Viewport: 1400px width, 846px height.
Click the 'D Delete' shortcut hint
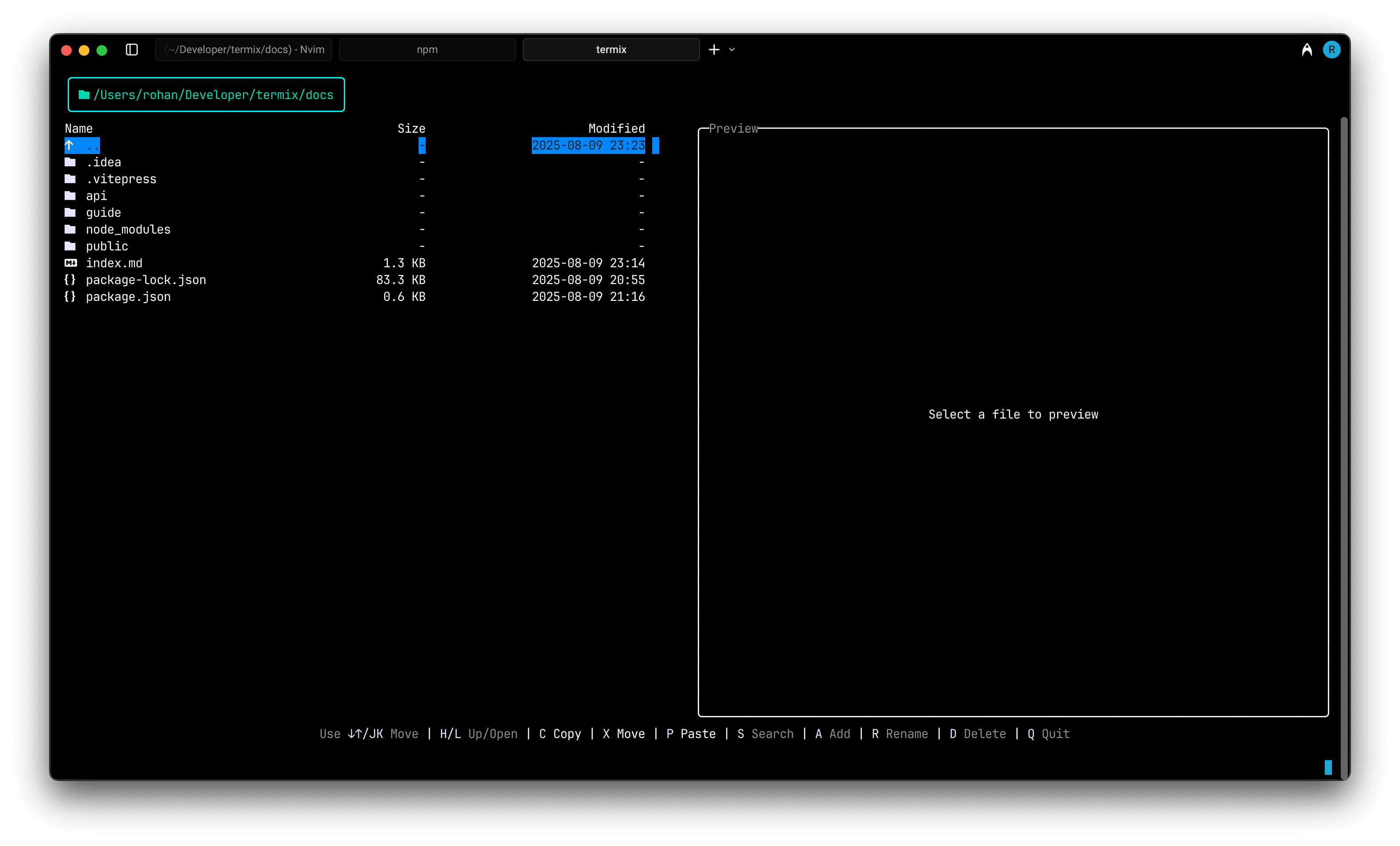977,734
